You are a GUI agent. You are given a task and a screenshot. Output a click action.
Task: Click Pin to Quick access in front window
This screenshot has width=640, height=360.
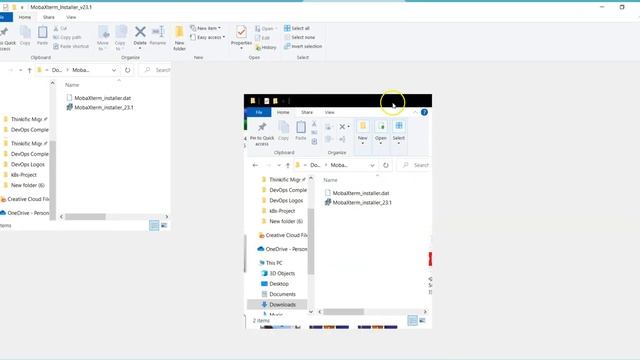click(x=262, y=134)
